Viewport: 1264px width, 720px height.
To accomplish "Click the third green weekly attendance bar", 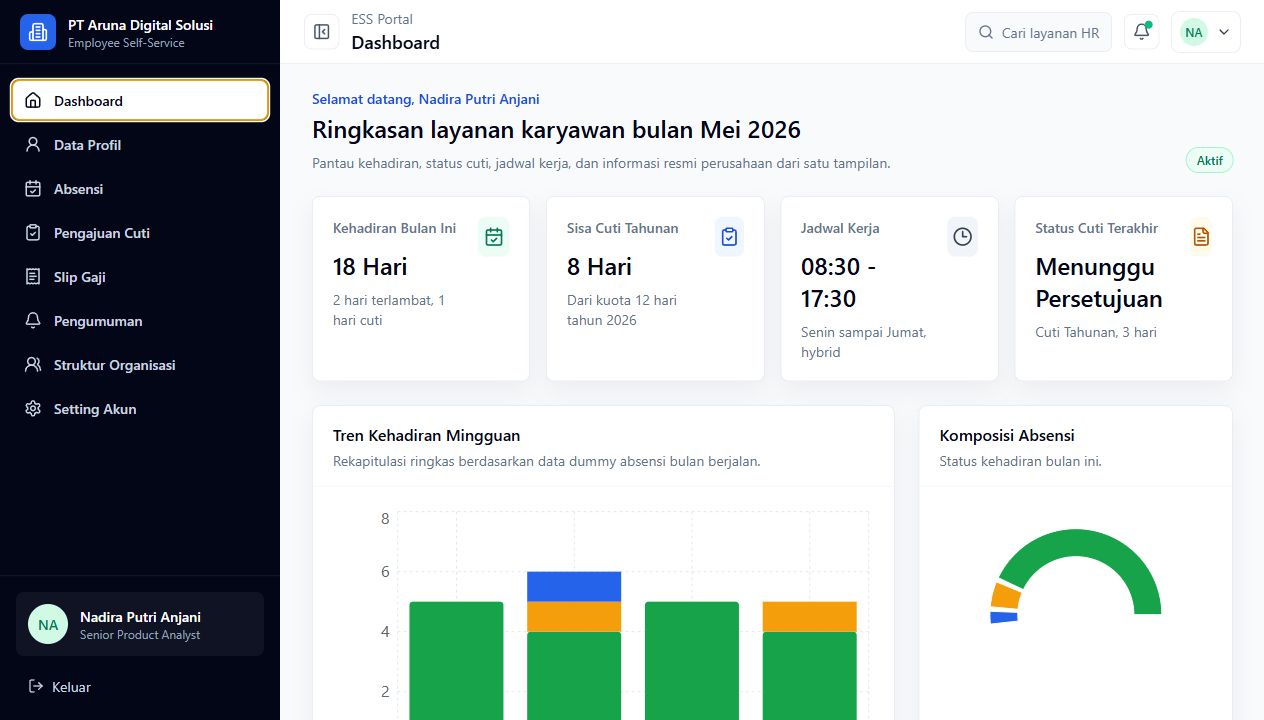I will point(692,660).
